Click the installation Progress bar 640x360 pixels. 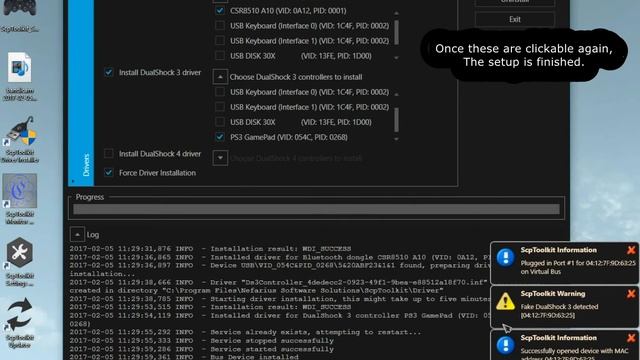(x=316, y=209)
